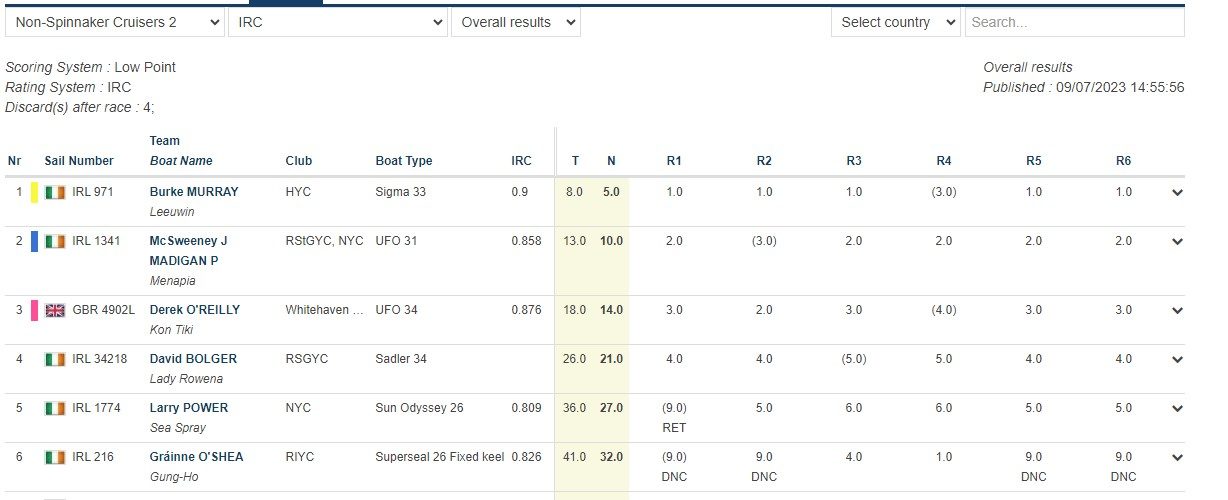Image resolution: width=1228 pixels, height=500 pixels.
Task: Click the Irish flag beside IRL 216
Action: (55, 457)
